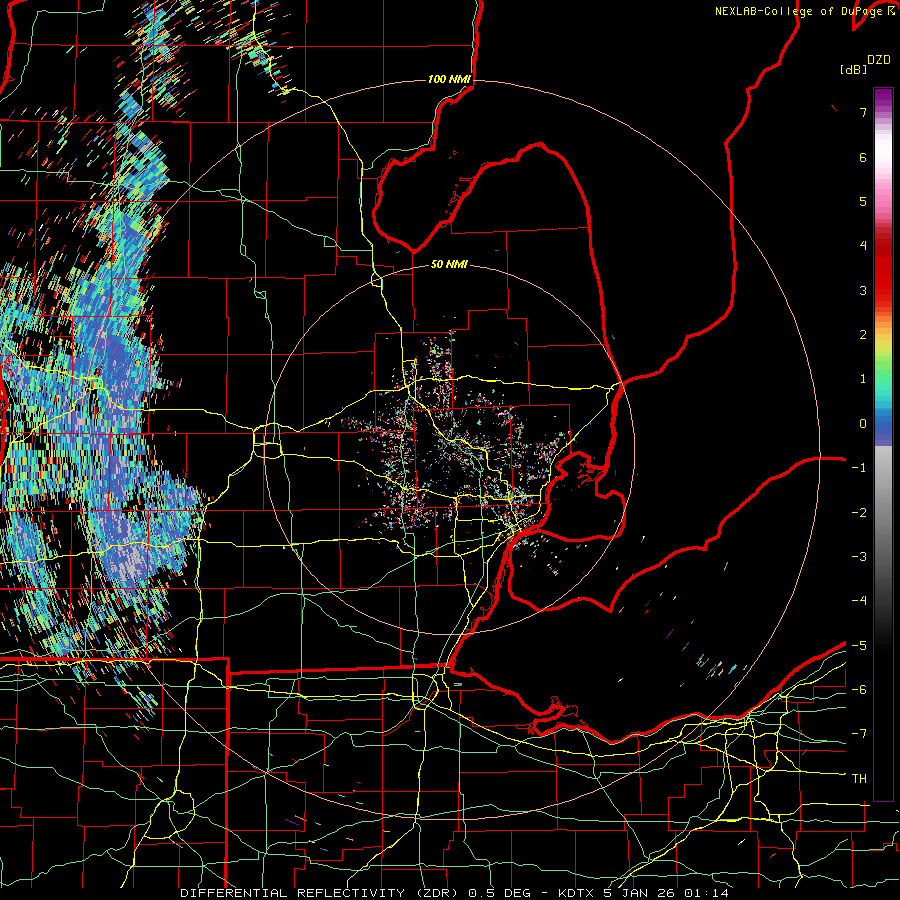
Task: Click the ZDR color scale bar
Action: [883, 444]
